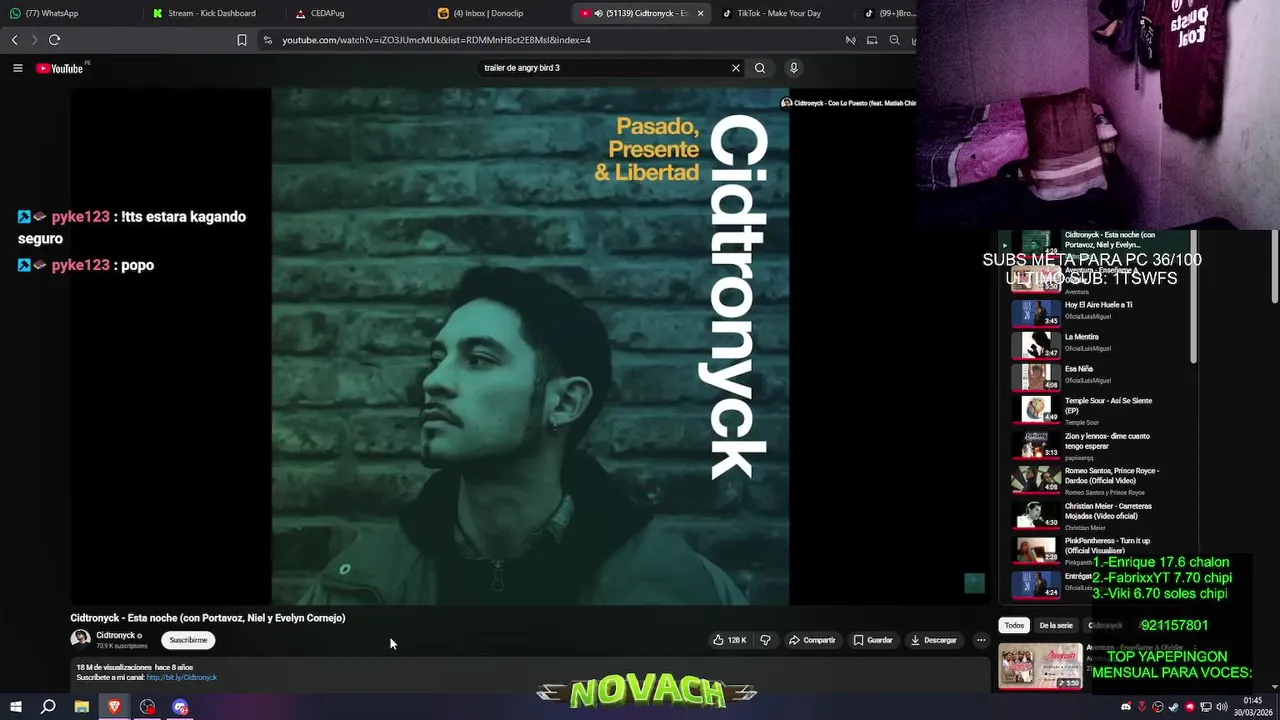Click the picture-in-picture icon in address bar
Viewport: 1280px width, 720px height.
(x=872, y=40)
